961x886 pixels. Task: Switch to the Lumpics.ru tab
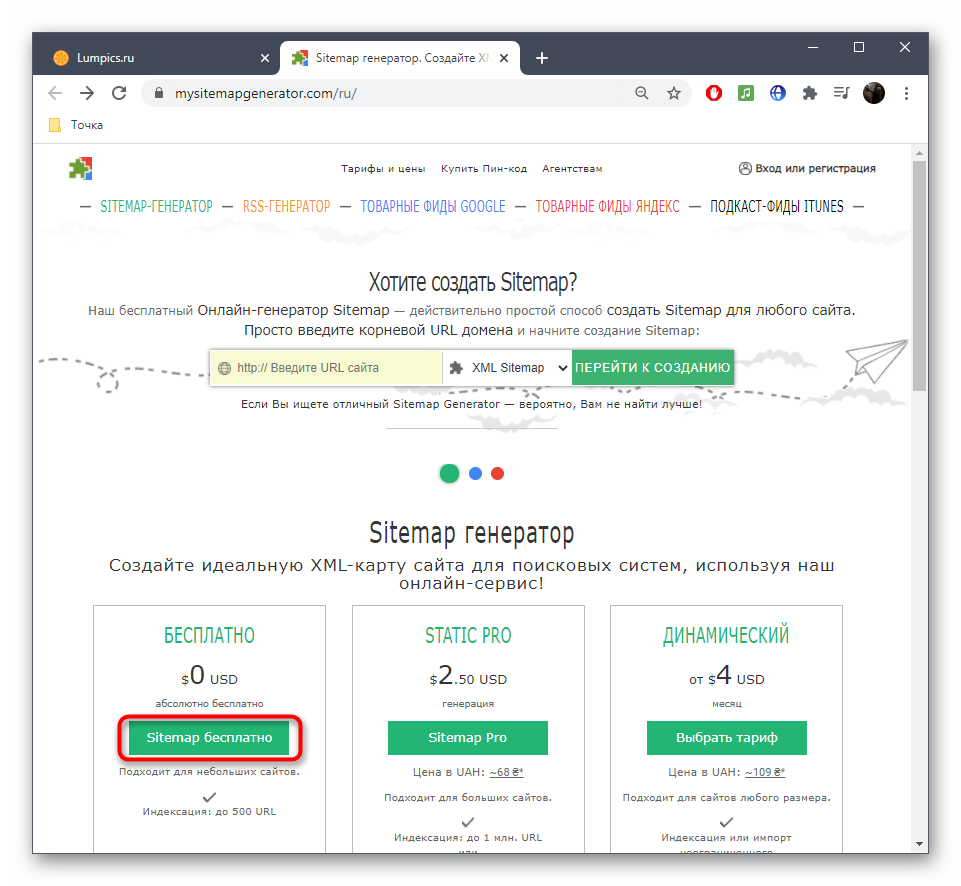pos(150,58)
